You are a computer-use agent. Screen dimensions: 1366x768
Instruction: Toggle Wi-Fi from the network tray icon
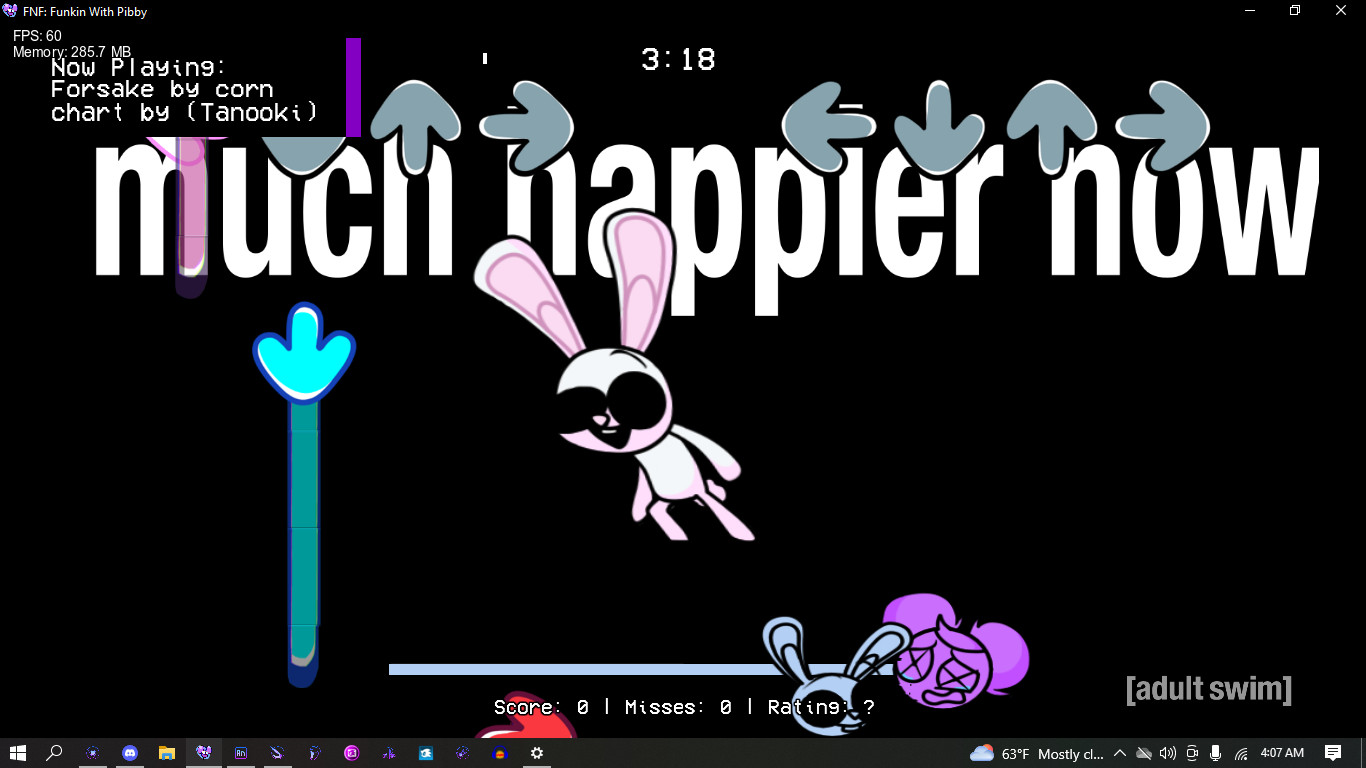(1243, 754)
